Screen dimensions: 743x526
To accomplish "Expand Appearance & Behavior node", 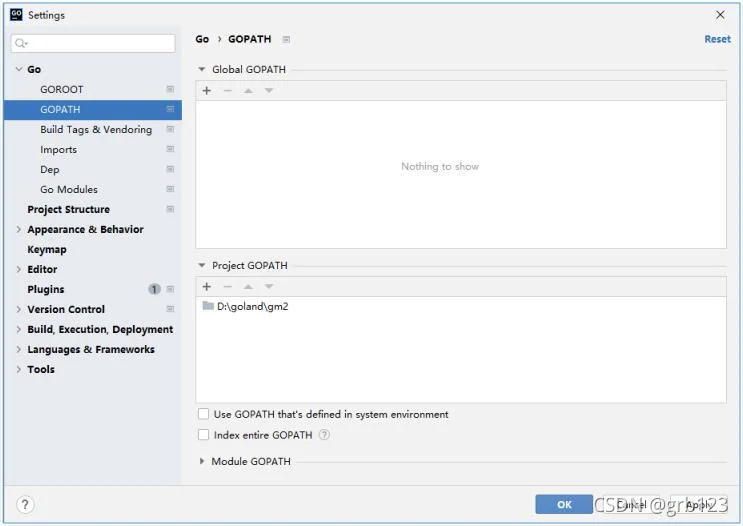I will 19,229.
